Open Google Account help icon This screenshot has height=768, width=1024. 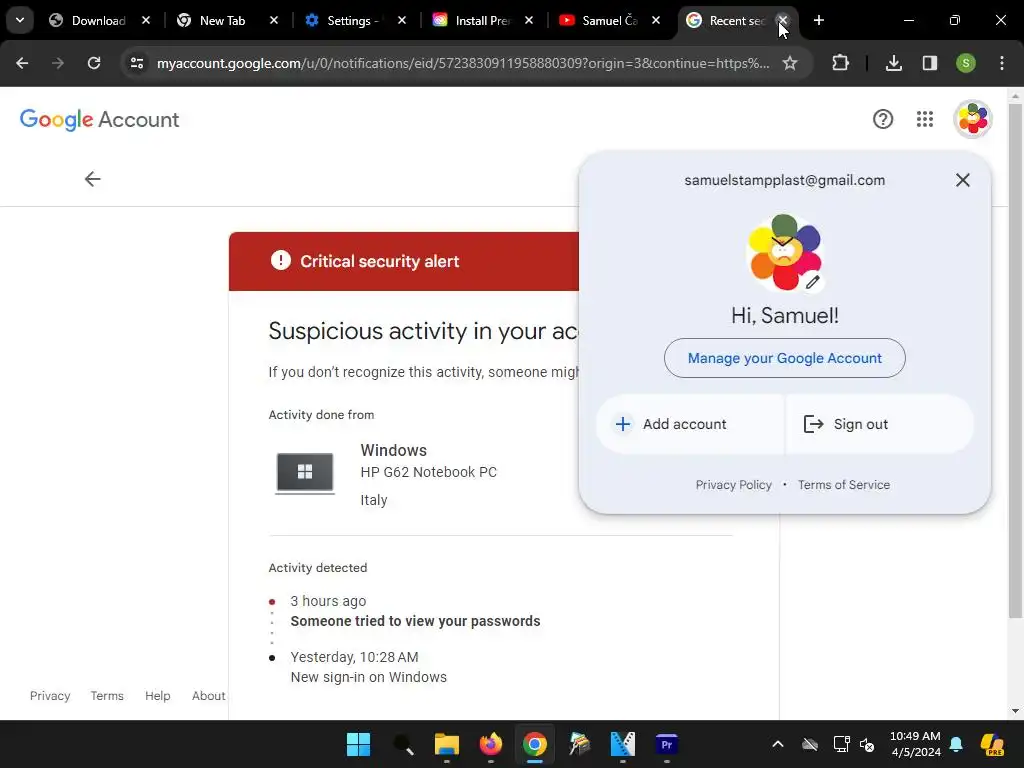[x=883, y=119]
